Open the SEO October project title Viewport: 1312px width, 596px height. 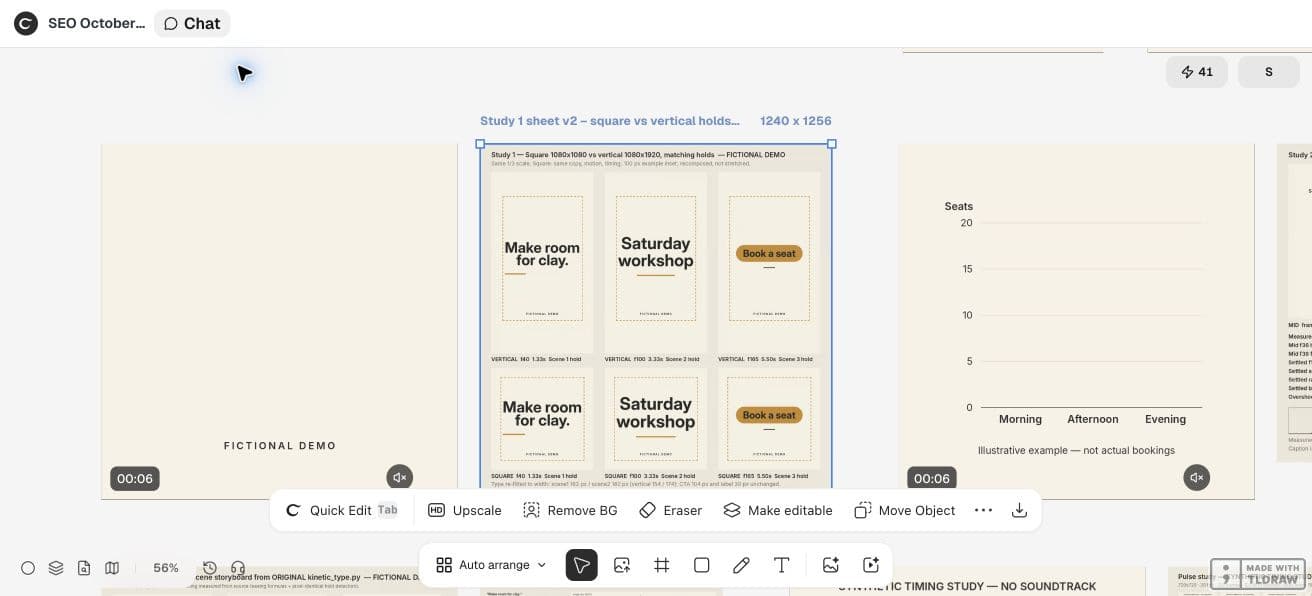click(x=96, y=23)
